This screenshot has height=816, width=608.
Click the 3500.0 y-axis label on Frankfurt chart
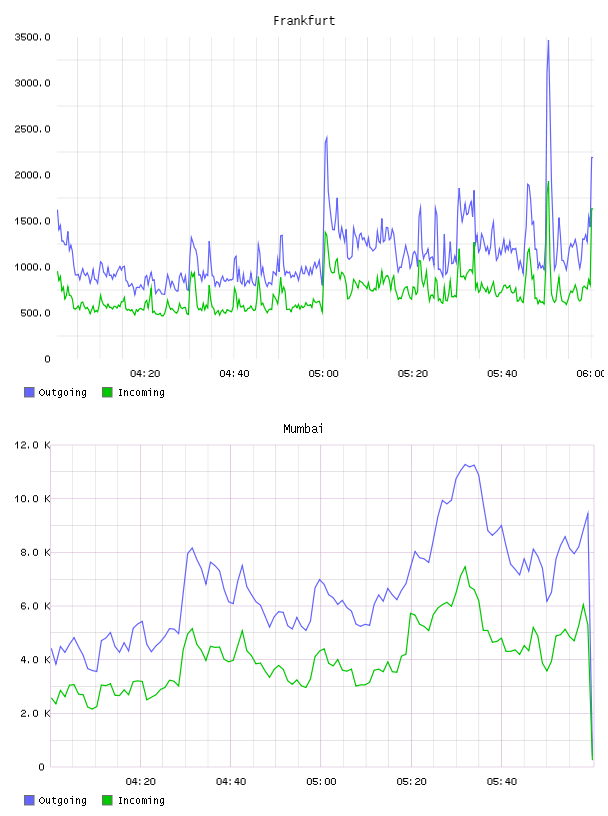point(32,37)
